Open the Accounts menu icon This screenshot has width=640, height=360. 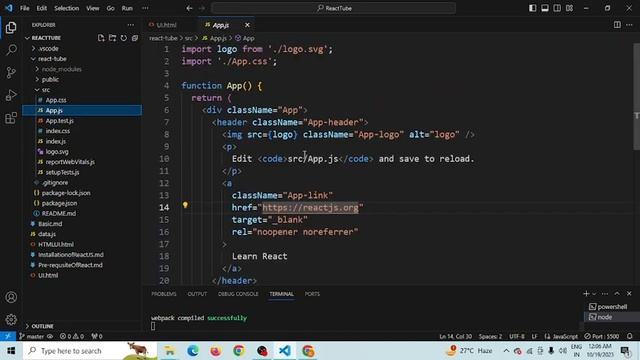pos(11,297)
